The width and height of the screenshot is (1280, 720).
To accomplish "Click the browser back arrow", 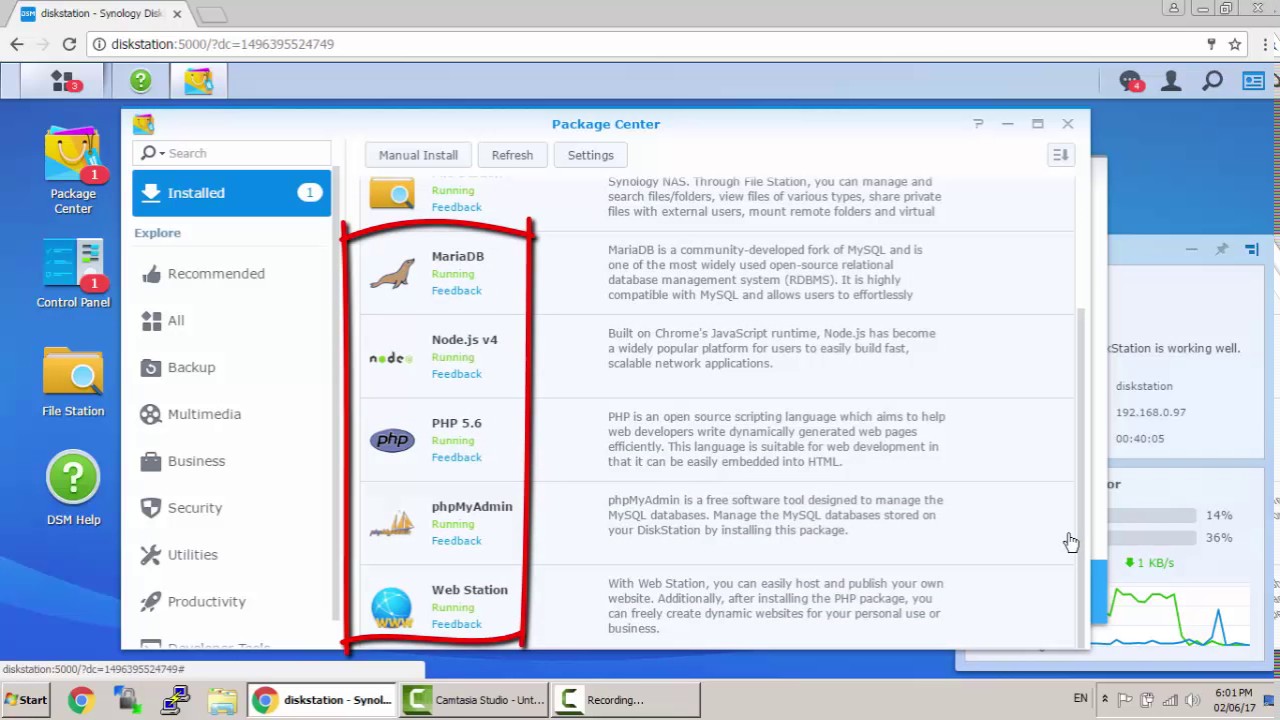I will 17,44.
